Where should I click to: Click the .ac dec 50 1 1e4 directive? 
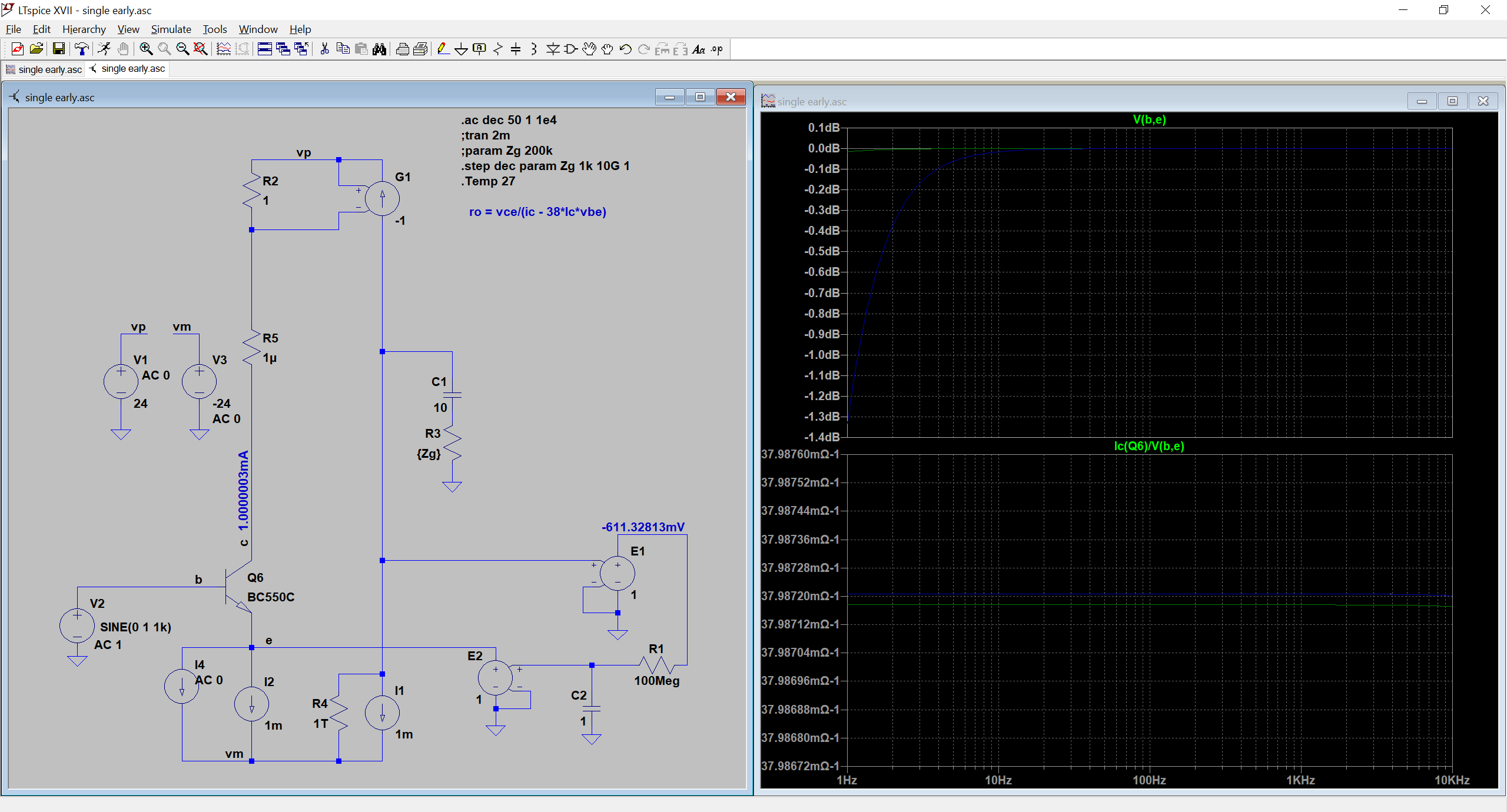coord(509,120)
